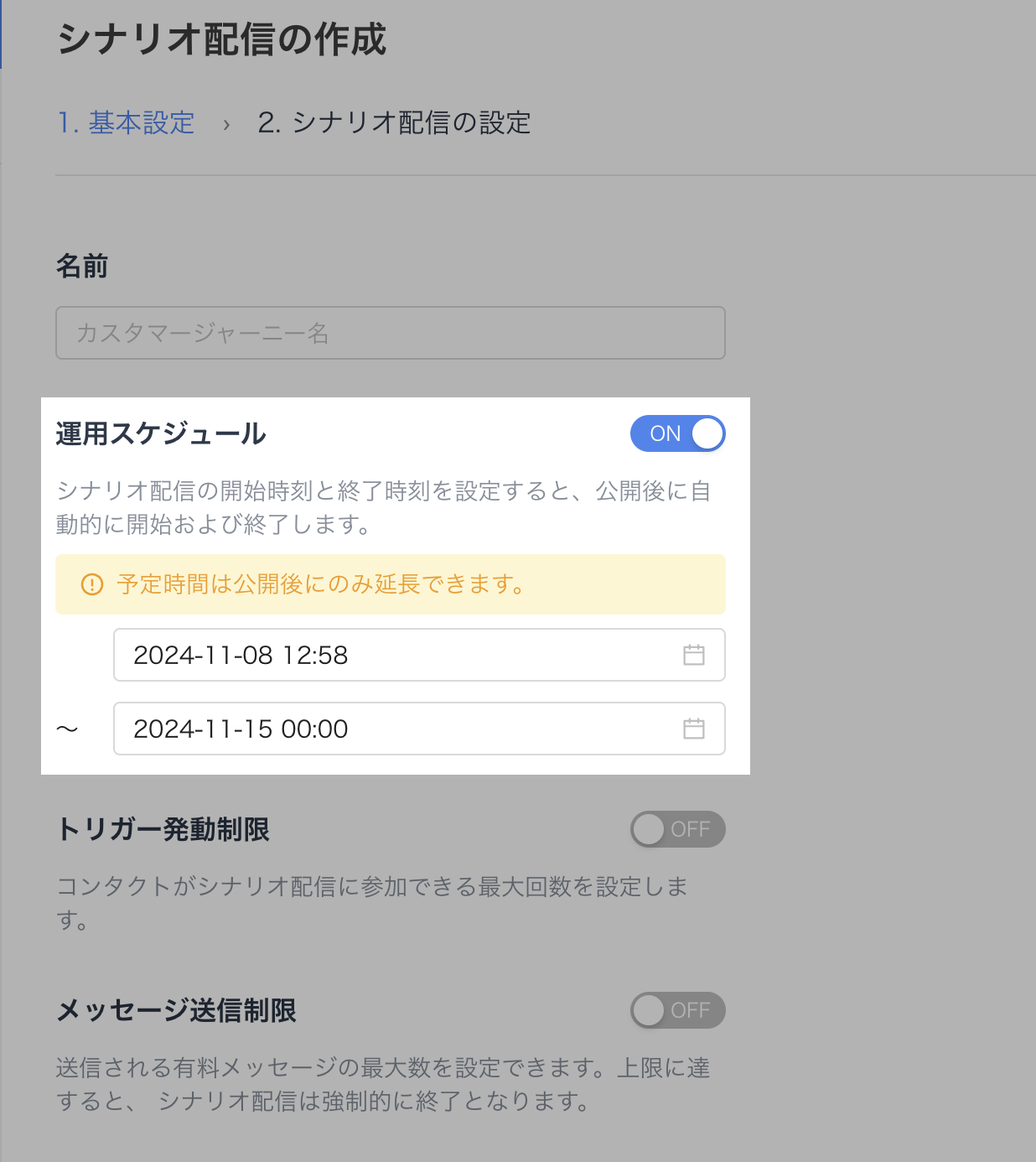Click the 運用スケジュール section heading
The height and width of the screenshot is (1162, 1036).
coord(161,433)
